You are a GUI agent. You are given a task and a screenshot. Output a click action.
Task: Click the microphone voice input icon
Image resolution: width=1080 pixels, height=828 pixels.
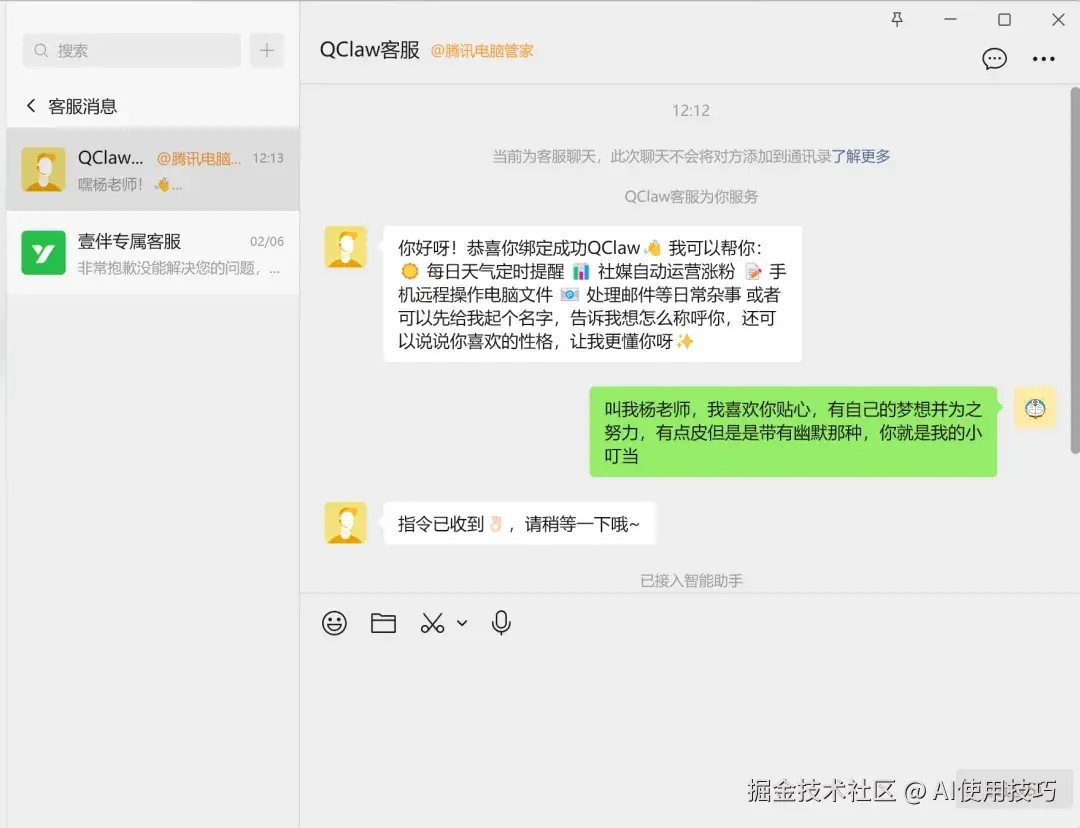[x=501, y=623]
